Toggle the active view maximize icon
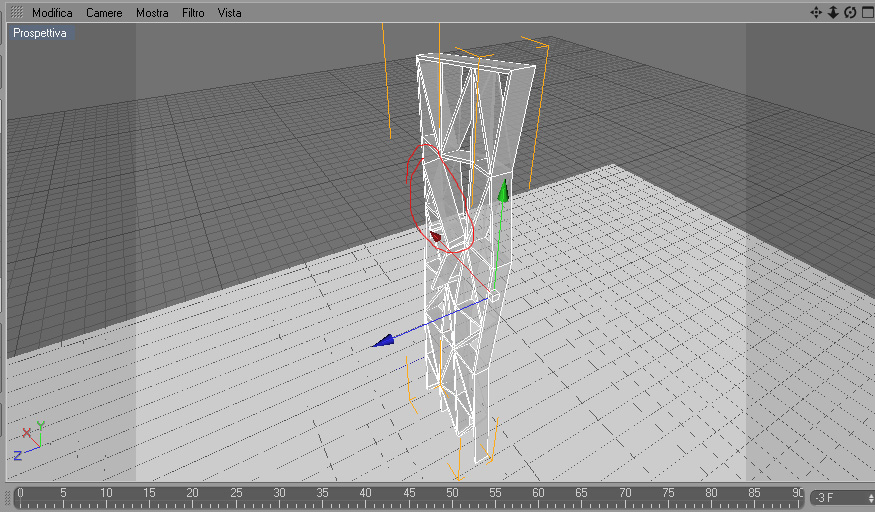This screenshot has width=875, height=512. [868, 12]
